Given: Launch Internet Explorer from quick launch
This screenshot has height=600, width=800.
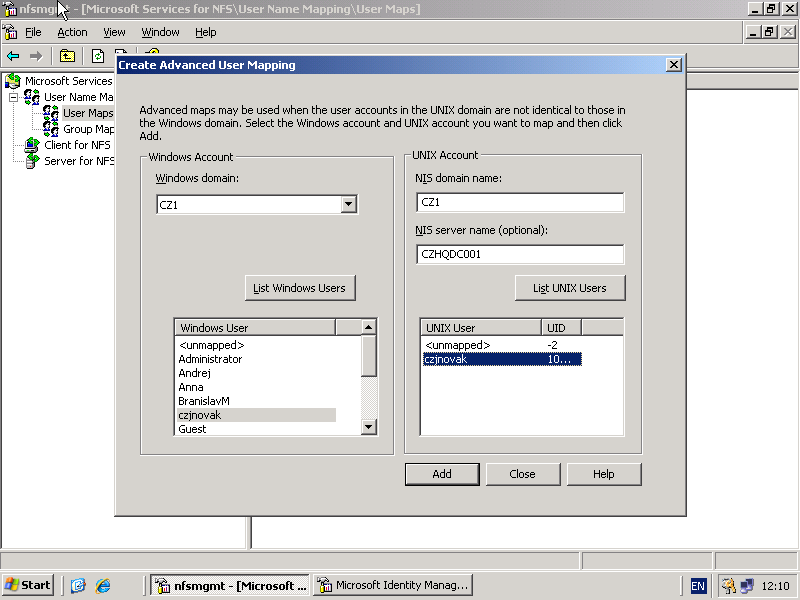Looking at the screenshot, I should tap(103, 585).
